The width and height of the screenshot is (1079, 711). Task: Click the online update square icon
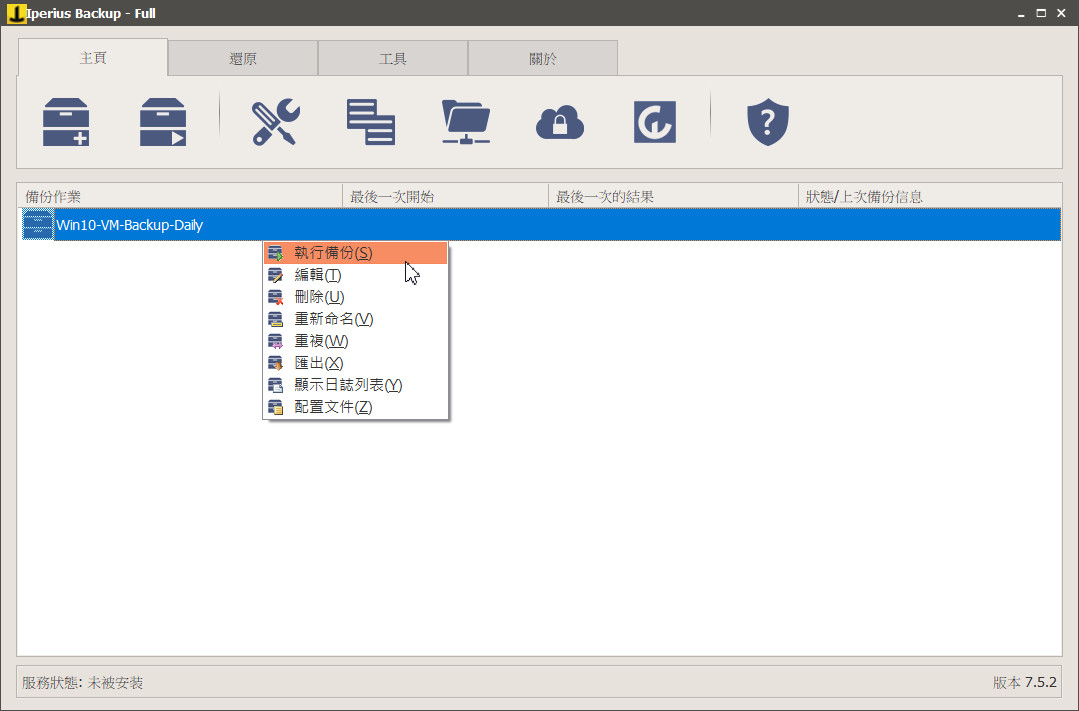coord(655,122)
